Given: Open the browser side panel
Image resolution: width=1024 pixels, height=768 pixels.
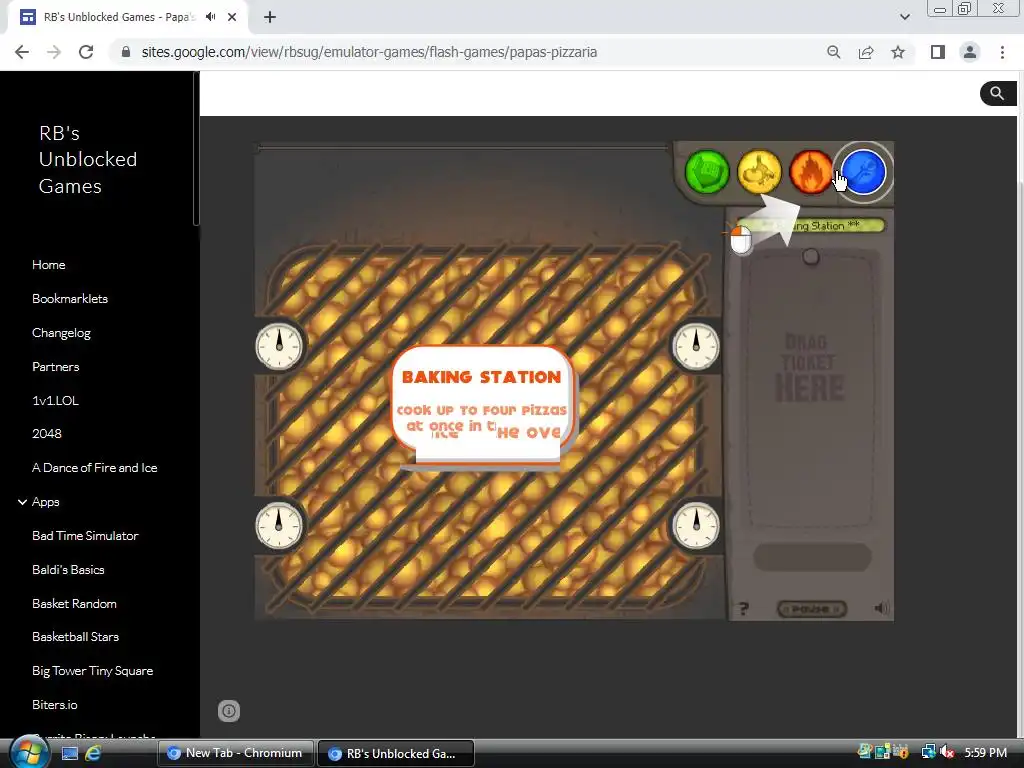Looking at the screenshot, I should click(x=938, y=52).
